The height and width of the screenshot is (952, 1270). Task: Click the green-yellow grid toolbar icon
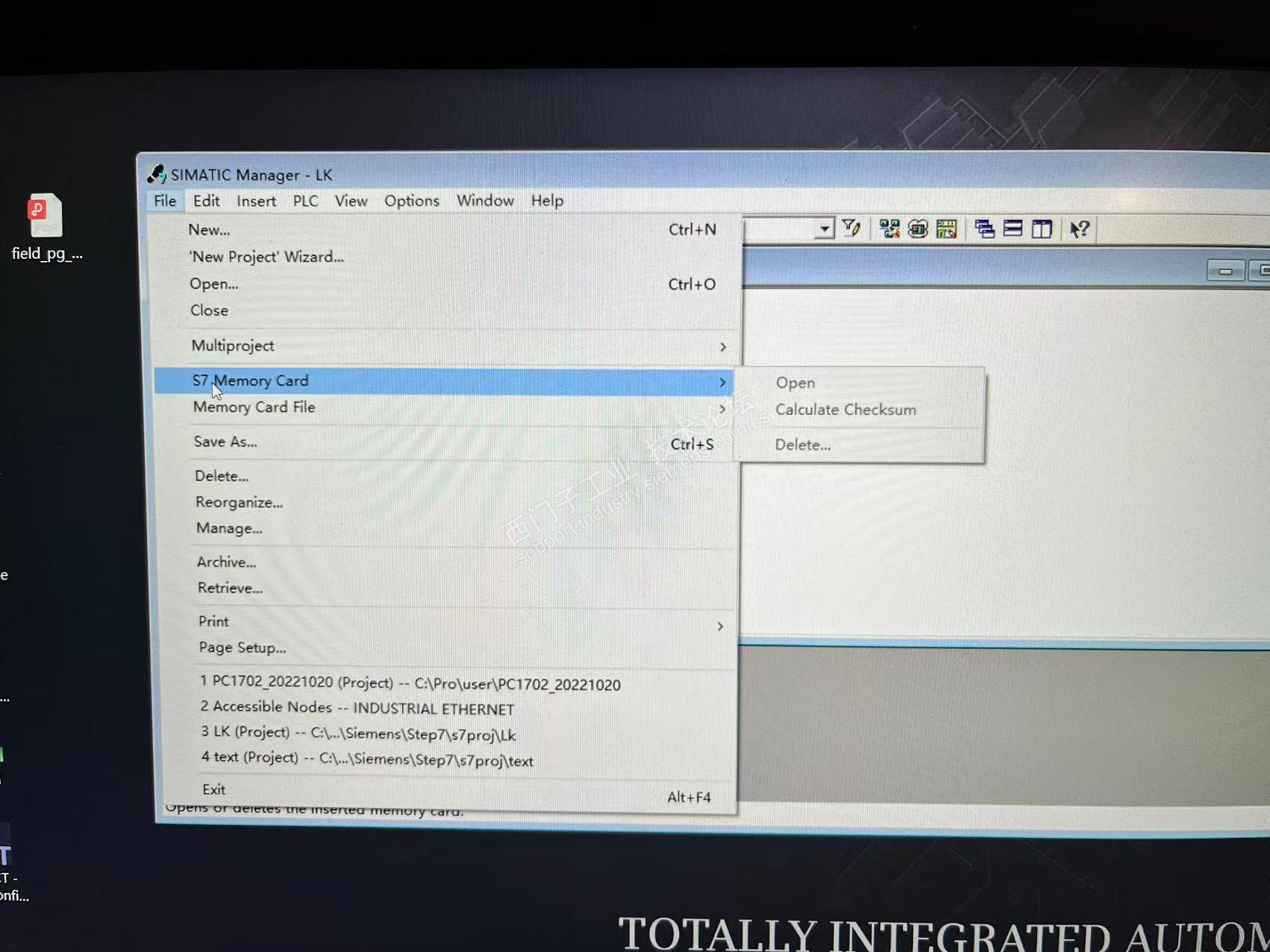click(946, 229)
